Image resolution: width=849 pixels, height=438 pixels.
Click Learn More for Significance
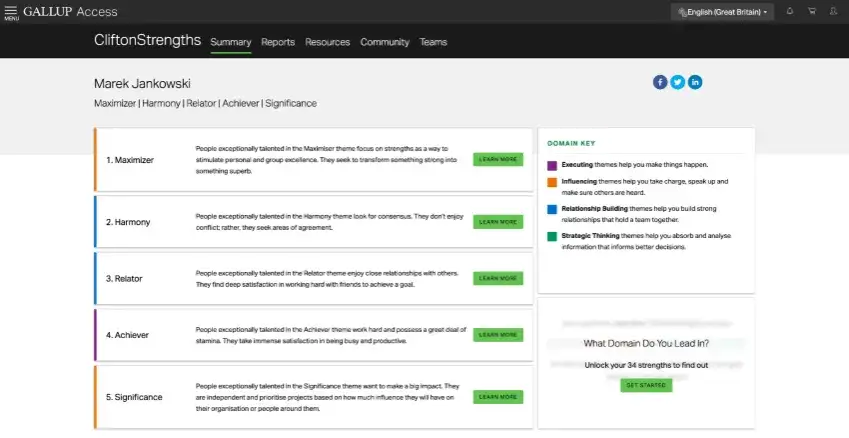[498, 397]
